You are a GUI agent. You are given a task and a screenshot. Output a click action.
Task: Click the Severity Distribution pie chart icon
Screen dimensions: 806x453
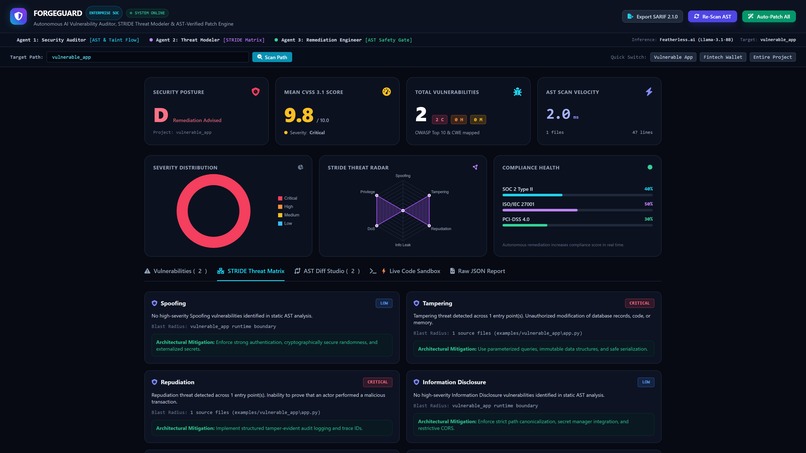[x=300, y=167]
